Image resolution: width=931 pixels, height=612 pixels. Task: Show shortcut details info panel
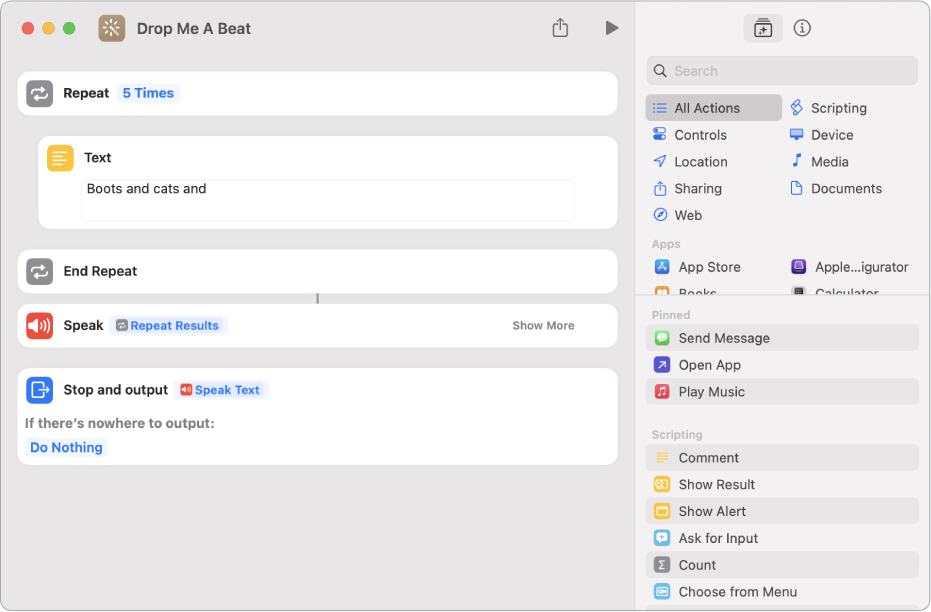click(x=802, y=28)
